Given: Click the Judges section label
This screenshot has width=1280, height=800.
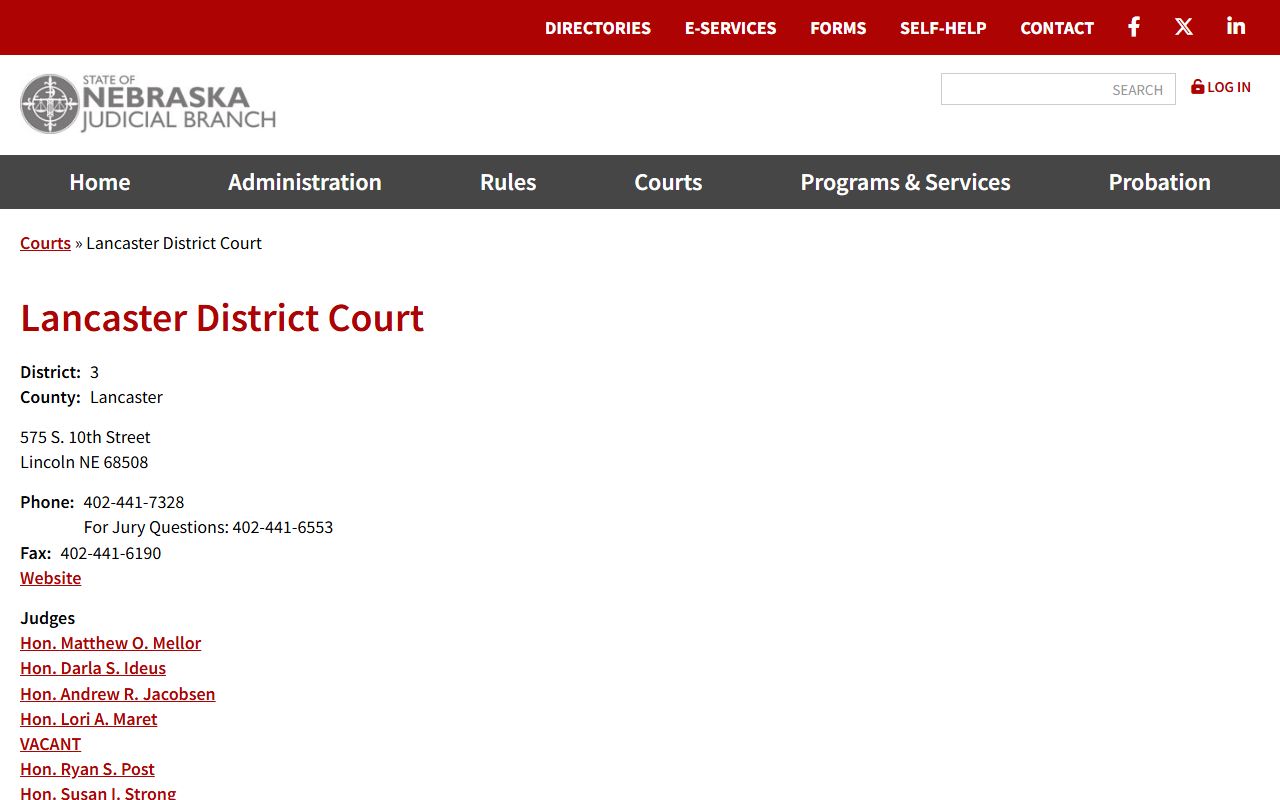Looking at the screenshot, I should [48, 618].
